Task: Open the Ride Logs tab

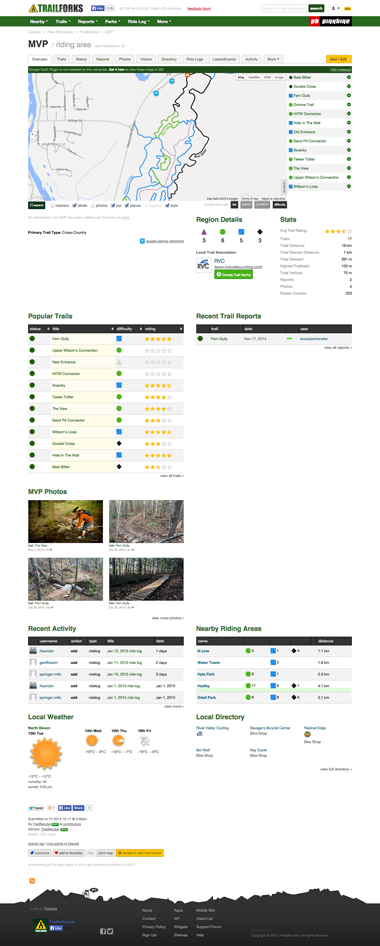Action: click(x=194, y=59)
